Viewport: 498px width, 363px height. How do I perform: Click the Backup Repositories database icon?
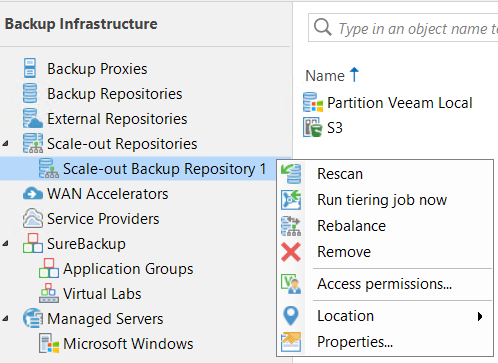click(x=30, y=93)
